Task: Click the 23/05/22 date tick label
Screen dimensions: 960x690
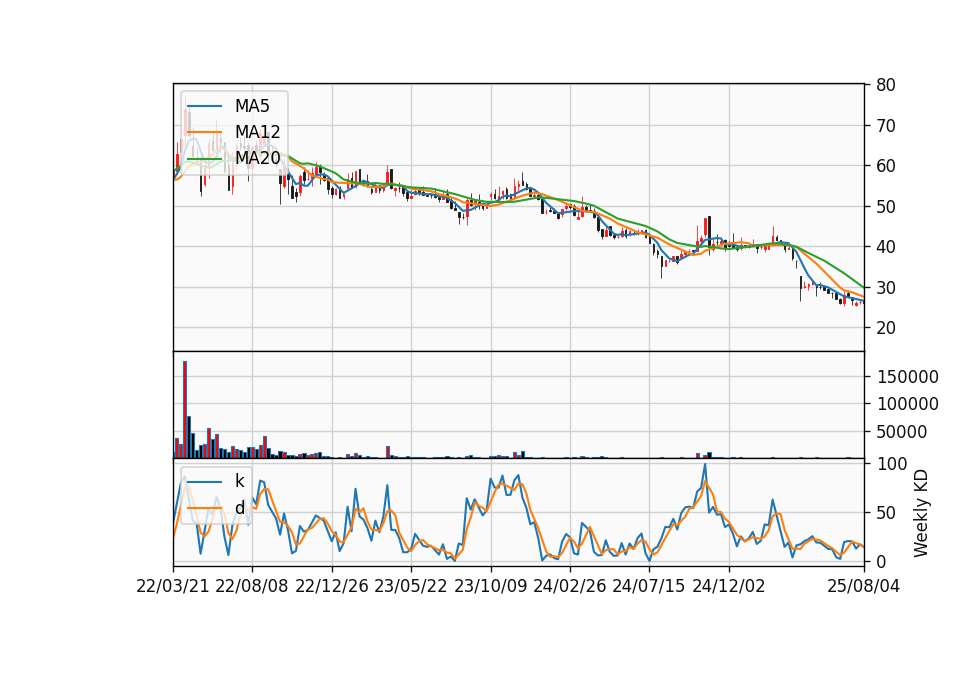Action: click(411, 586)
